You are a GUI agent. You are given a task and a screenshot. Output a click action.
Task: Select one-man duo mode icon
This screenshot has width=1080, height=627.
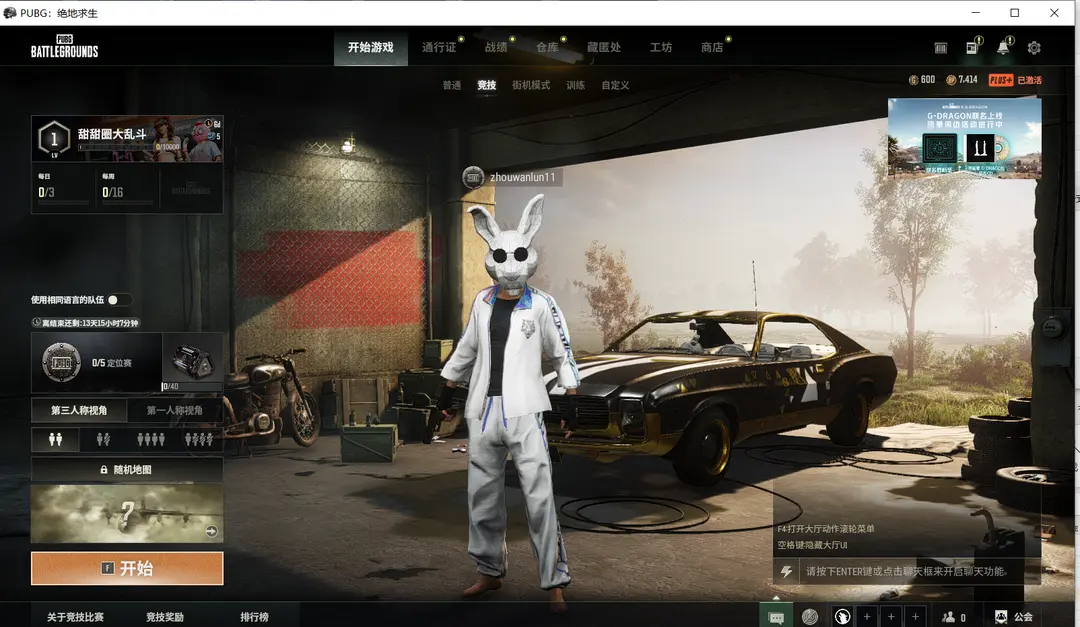tap(103, 439)
